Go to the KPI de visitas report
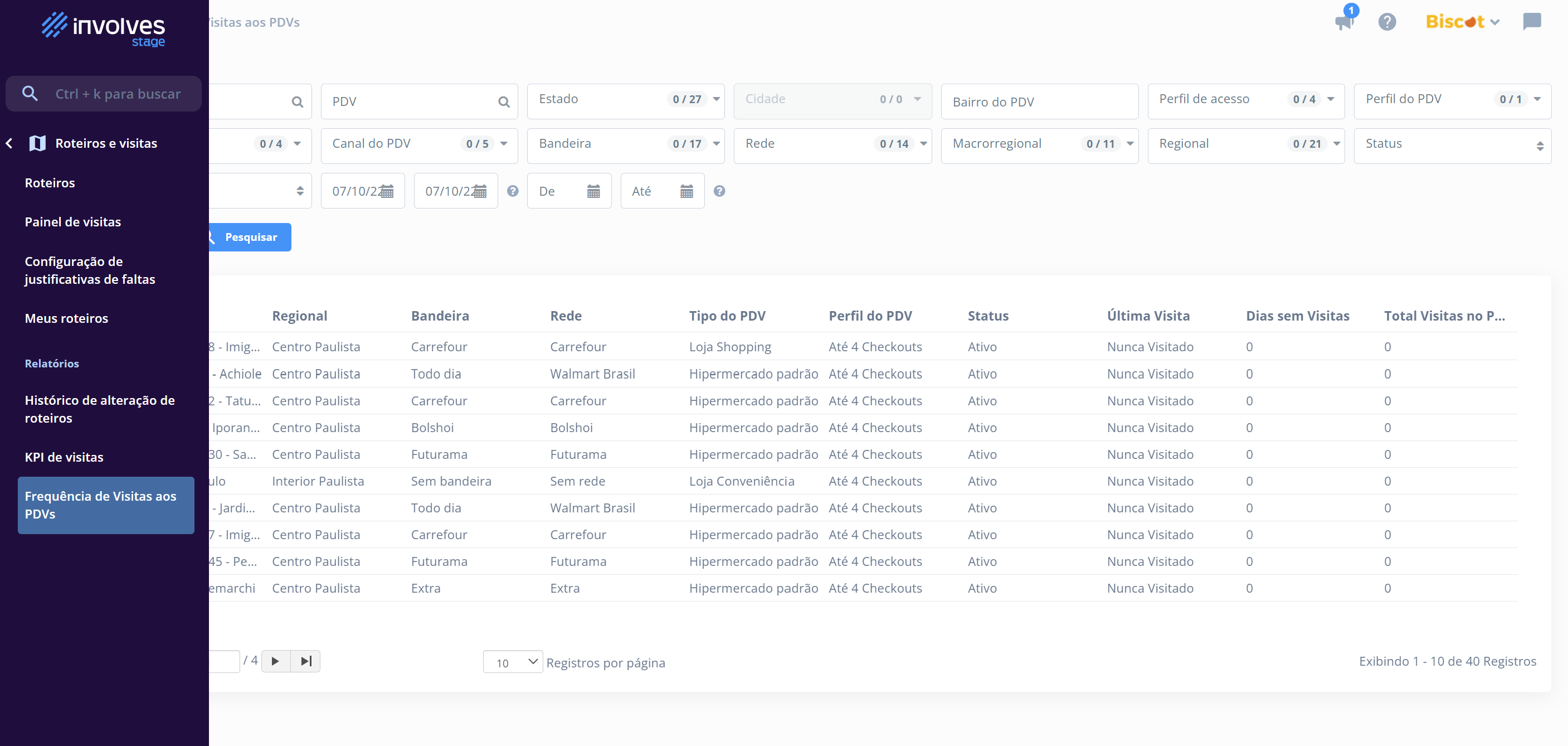Screen dimensions: 1568x746 64,457
